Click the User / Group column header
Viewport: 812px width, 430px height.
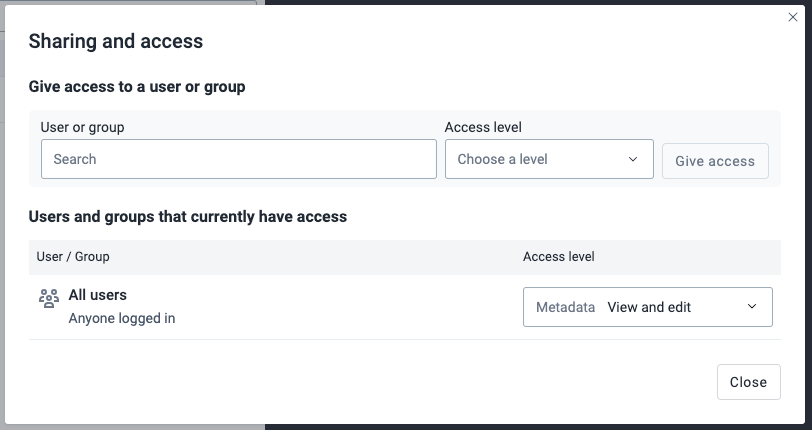tap(73, 257)
